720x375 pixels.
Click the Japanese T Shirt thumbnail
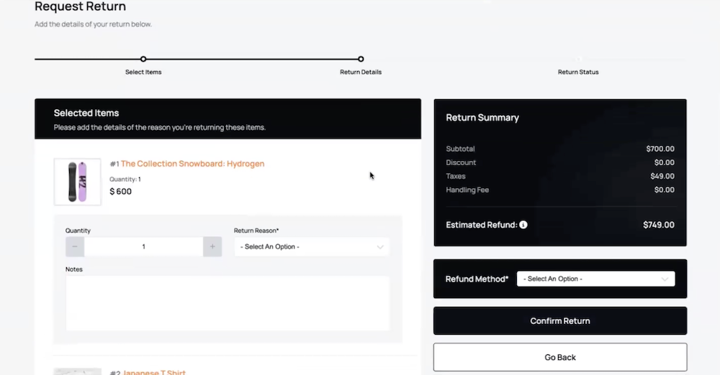[77, 371]
